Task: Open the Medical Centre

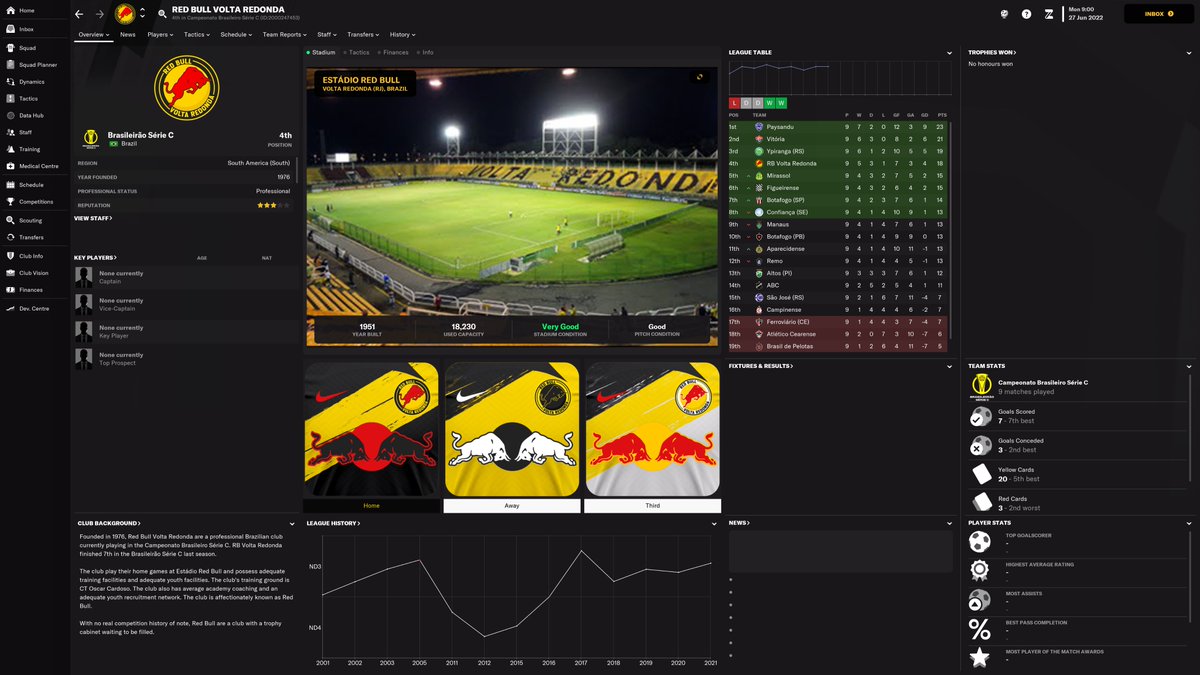Action: click(x=38, y=166)
